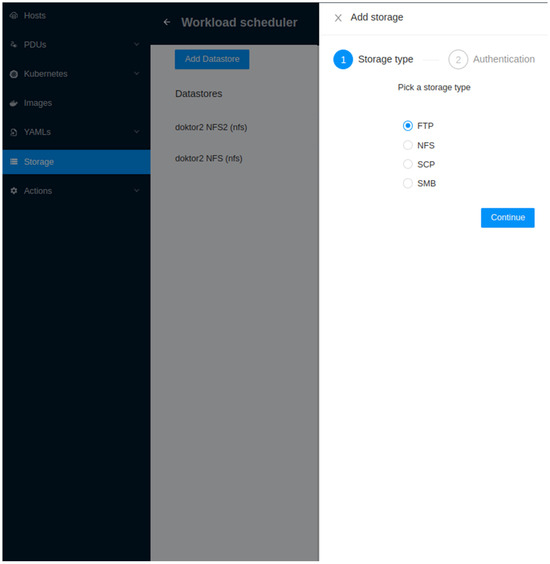Open the Images menu item
Screen dimensions: 550x564
coord(76,103)
